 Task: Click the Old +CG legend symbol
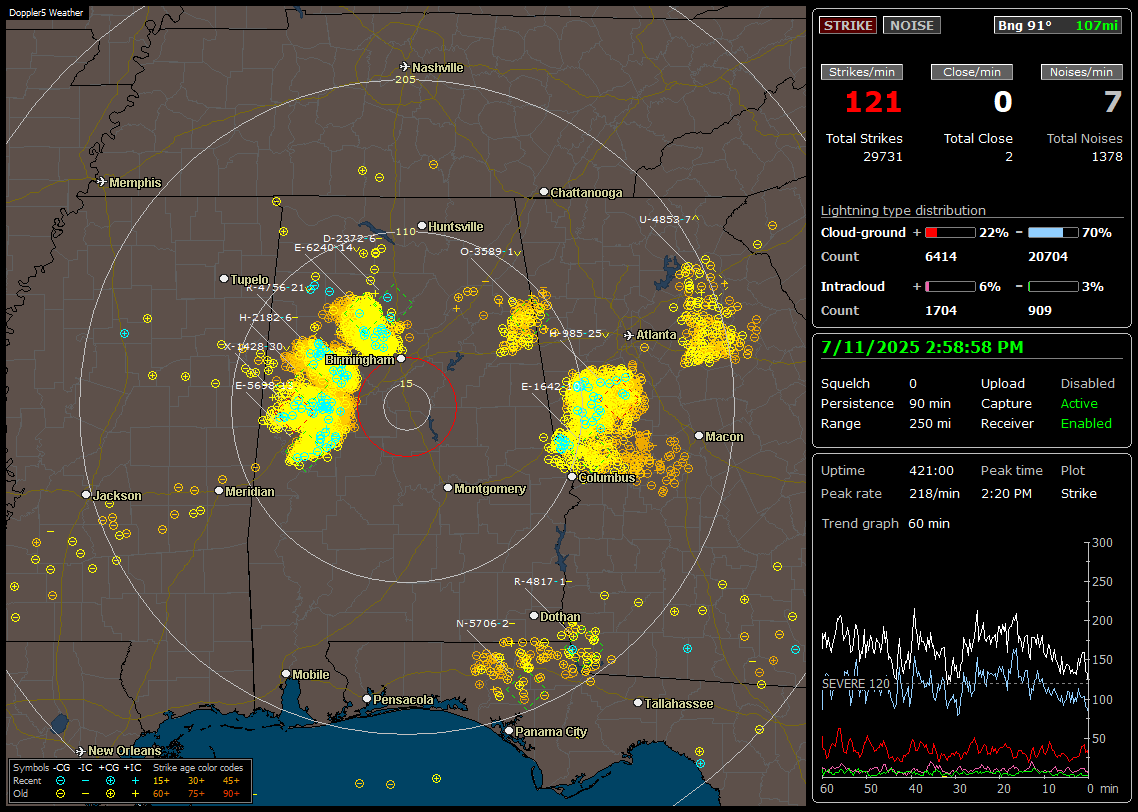pyautogui.click(x=110, y=794)
